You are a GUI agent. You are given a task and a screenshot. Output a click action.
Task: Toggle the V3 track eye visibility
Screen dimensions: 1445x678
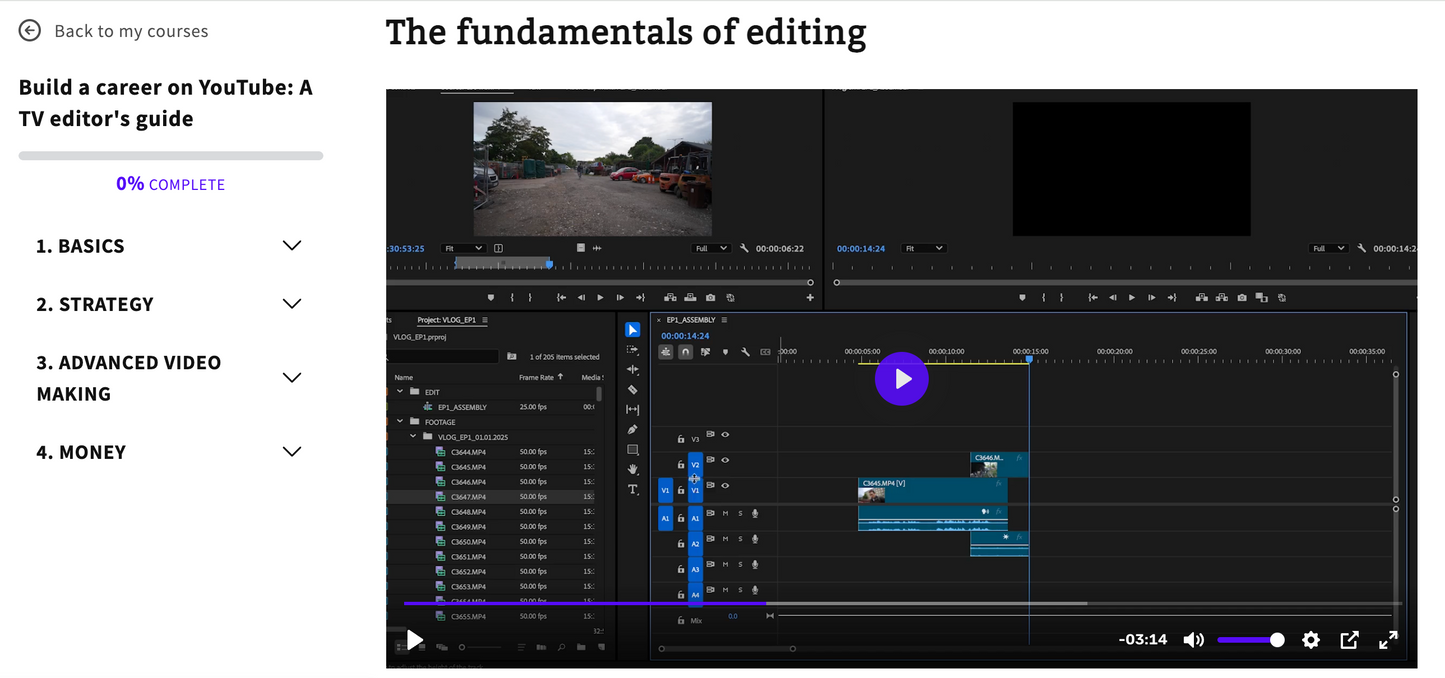click(725, 435)
